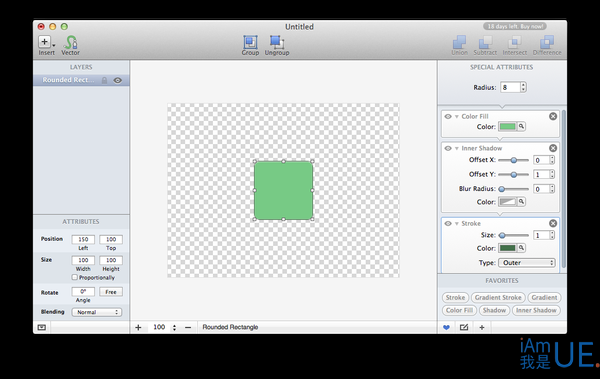This screenshot has height=379, width=600.
Task: Add Gradient from Favorites
Action: pos(544,297)
